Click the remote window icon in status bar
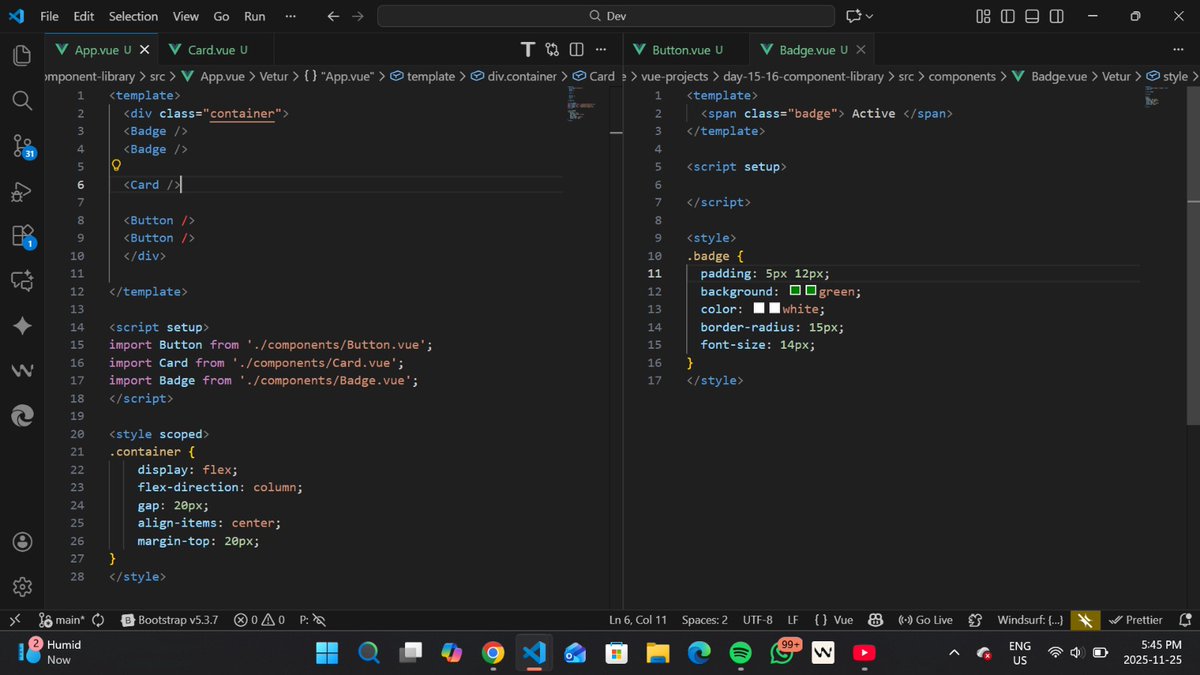Viewport: 1200px width, 675px height. pos(15,620)
